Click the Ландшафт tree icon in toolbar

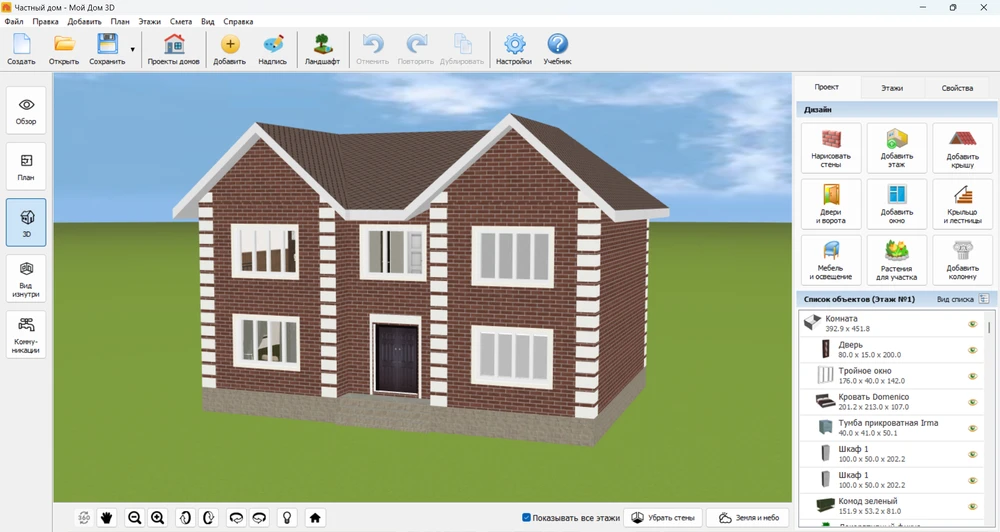point(322,48)
